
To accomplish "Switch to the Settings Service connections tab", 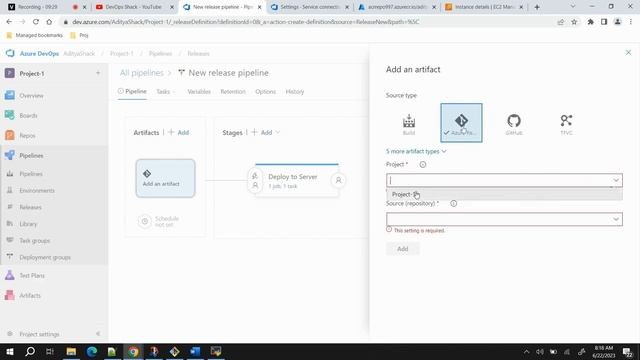I will (311, 7).
